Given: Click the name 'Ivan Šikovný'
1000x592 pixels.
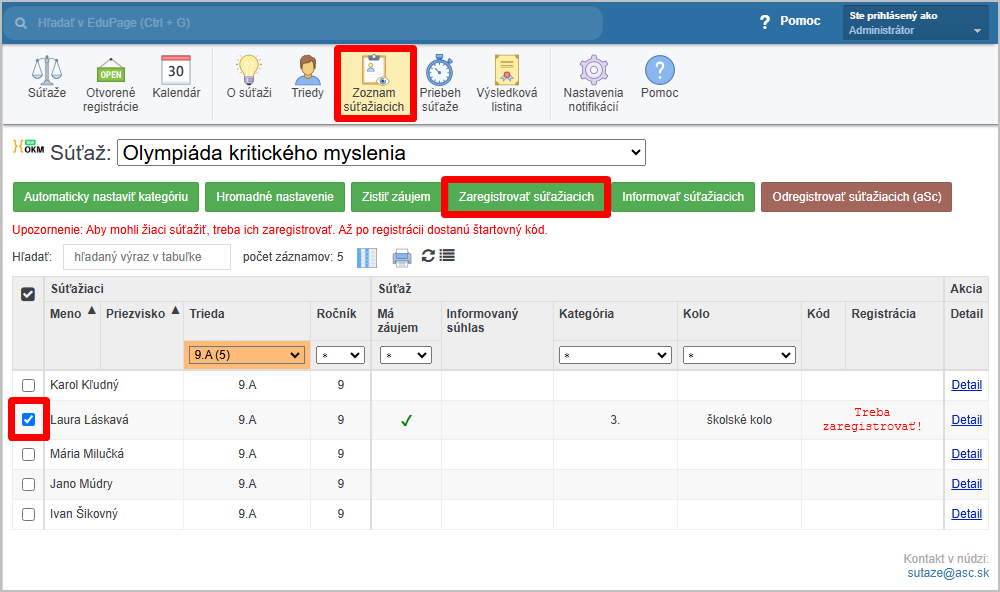Looking at the screenshot, I should point(84,514).
